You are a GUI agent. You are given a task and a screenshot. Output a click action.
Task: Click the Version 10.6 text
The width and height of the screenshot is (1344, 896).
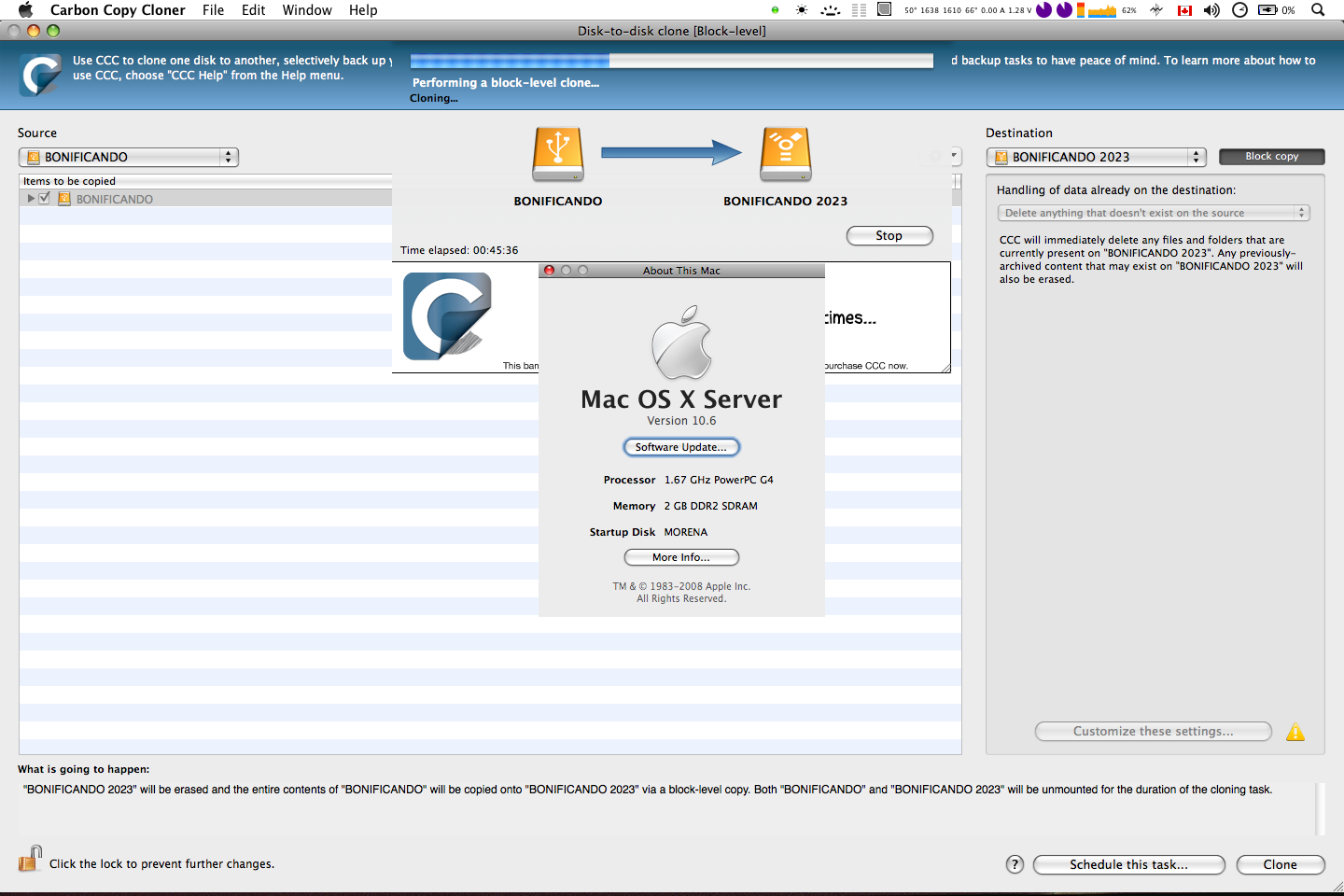click(681, 421)
